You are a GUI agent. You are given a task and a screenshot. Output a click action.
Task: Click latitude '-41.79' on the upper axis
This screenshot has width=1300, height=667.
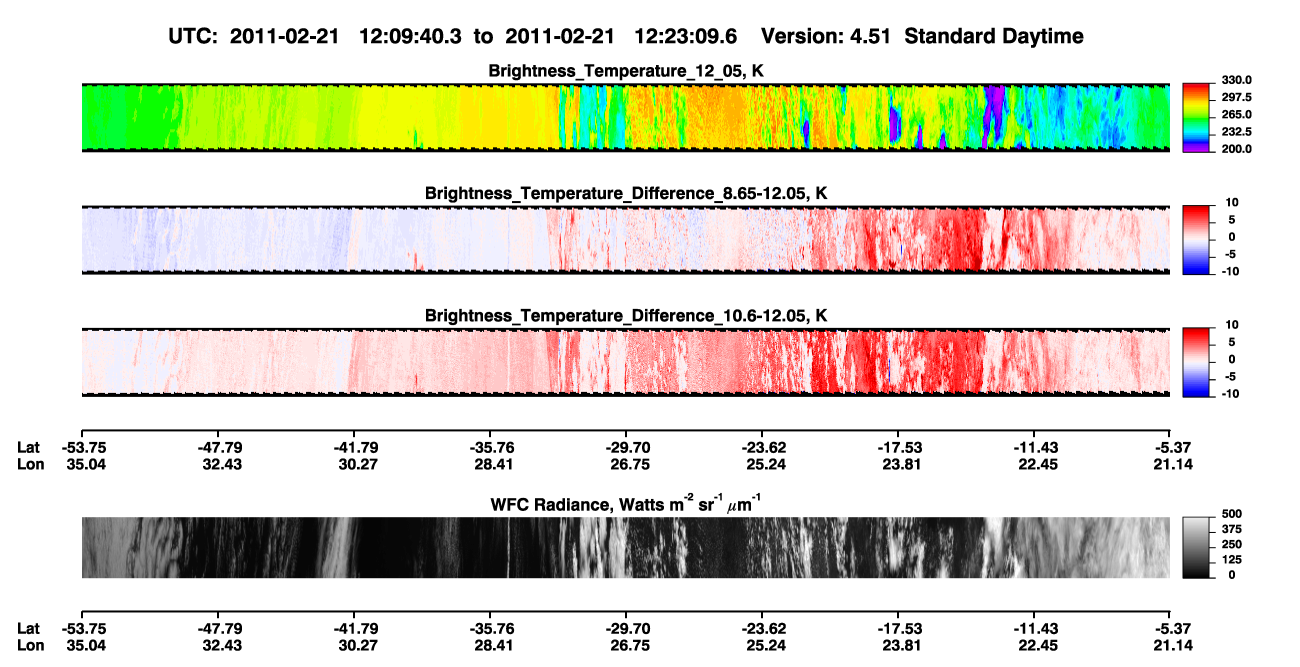(x=353, y=448)
